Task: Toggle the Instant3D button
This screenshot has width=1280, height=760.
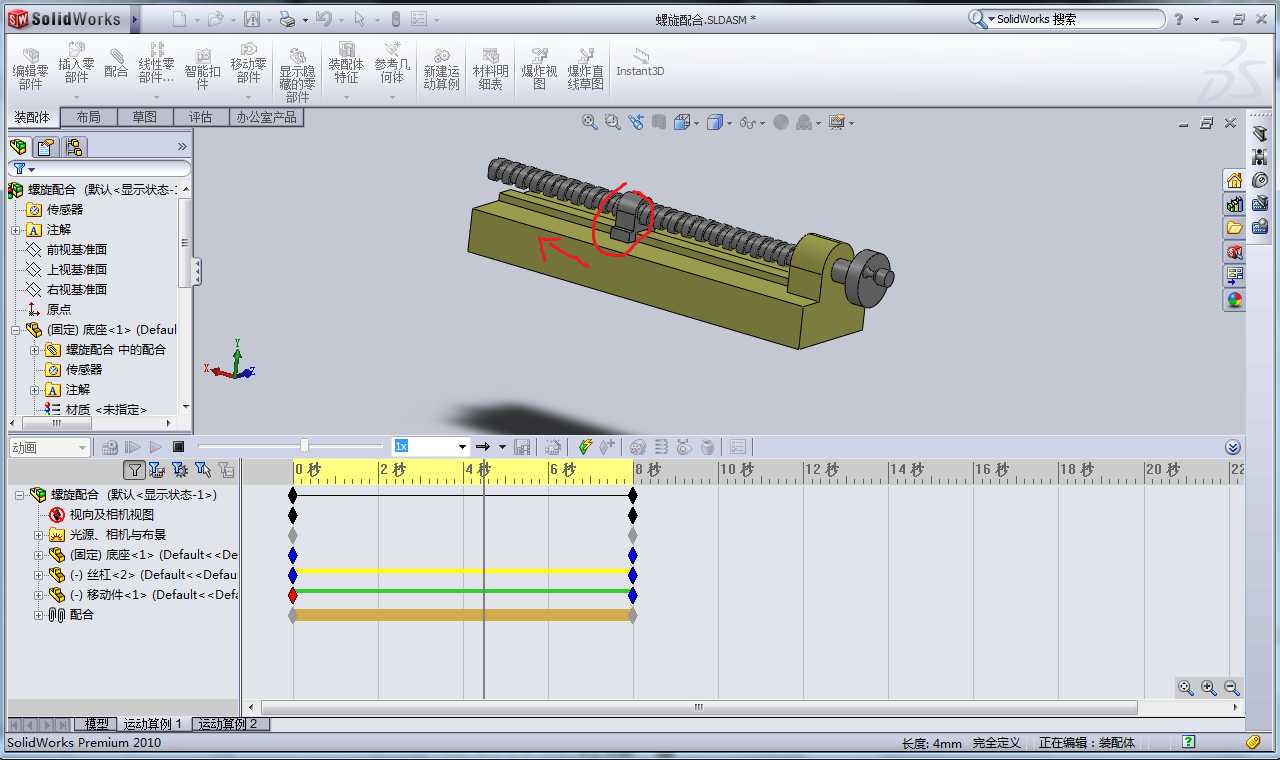Action: click(639, 62)
